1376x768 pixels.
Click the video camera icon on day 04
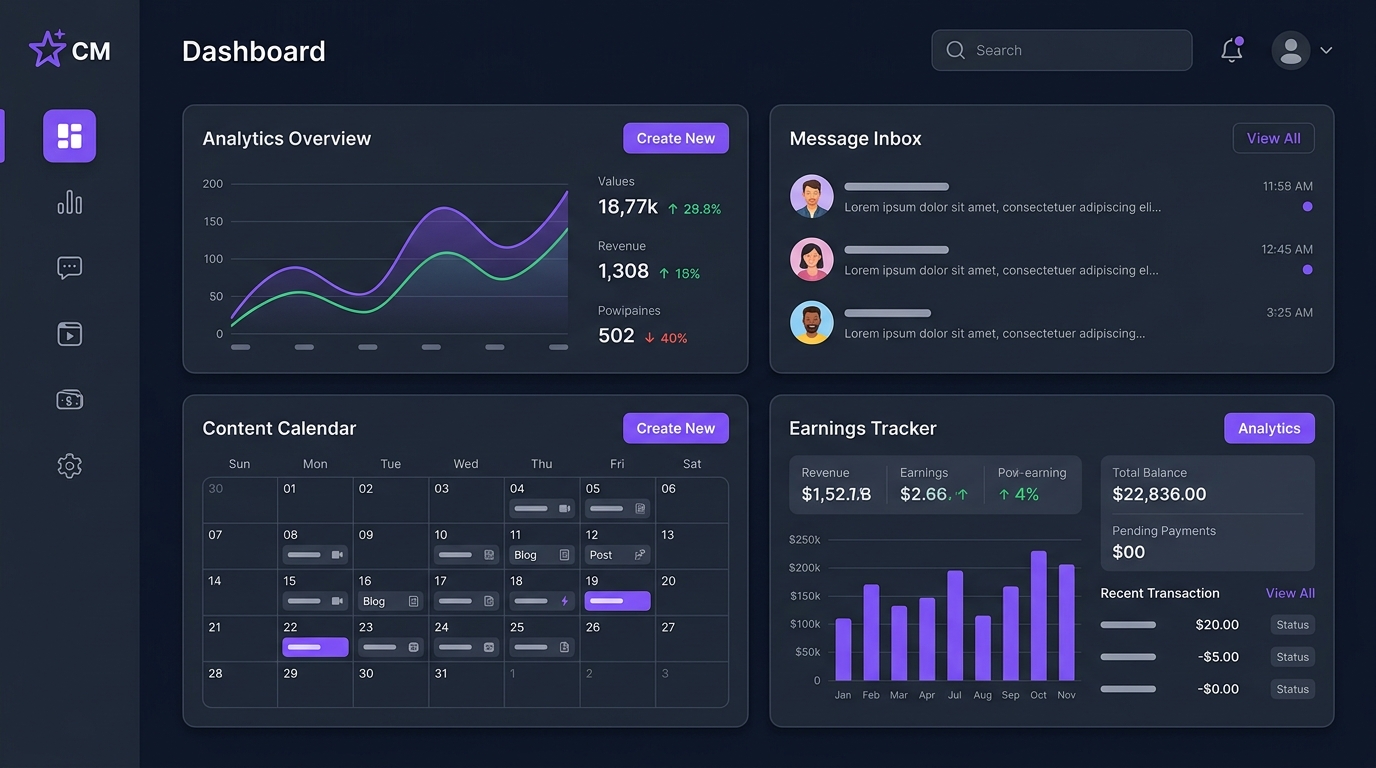[564, 509]
